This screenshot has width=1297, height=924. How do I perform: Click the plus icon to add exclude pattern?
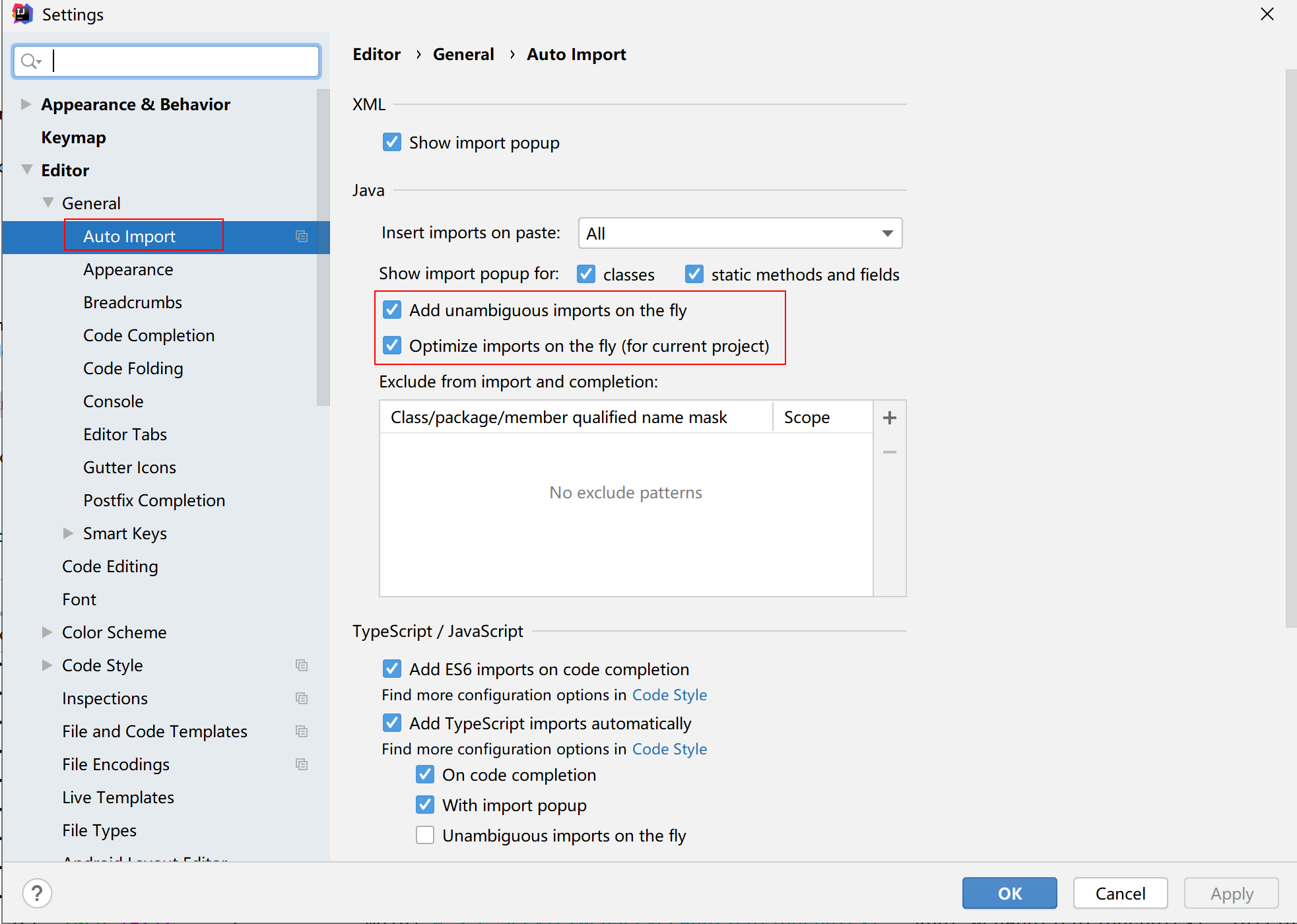pyautogui.click(x=889, y=418)
